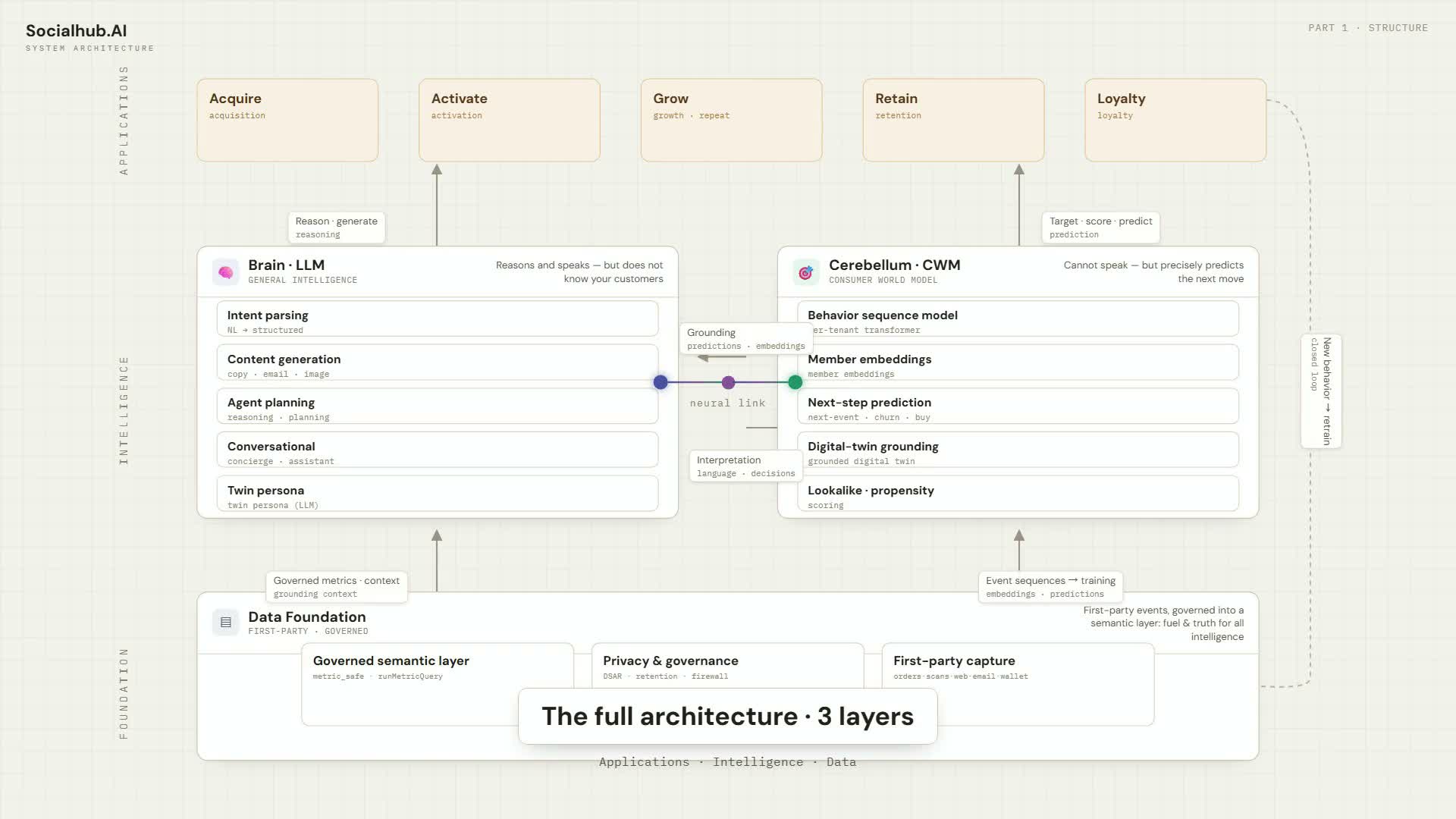Click the vertical APPLICATIONS layer label

(x=124, y=121)
